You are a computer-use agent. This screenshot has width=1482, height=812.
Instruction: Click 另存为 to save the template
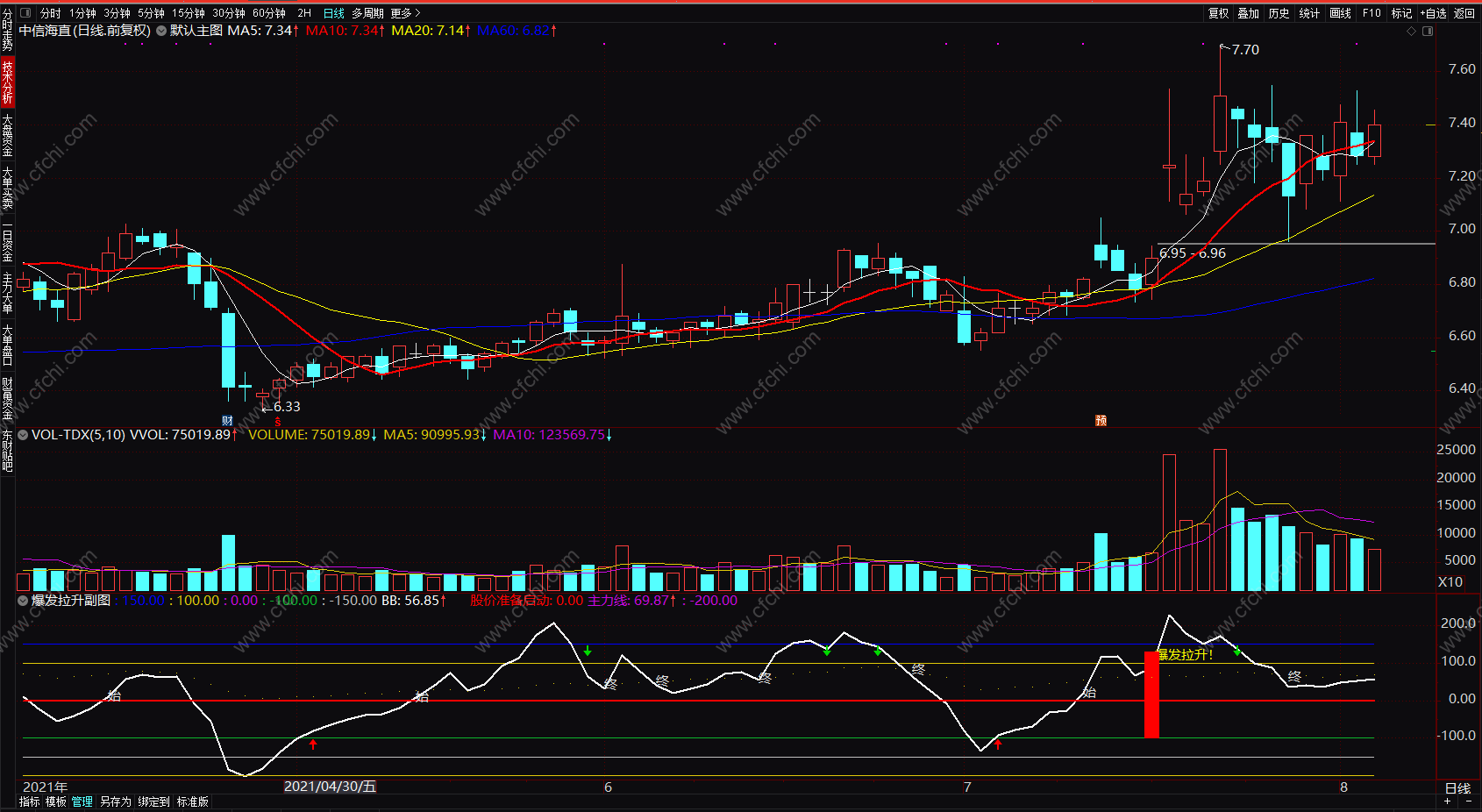pyautogui.click(x=115, y=801)
